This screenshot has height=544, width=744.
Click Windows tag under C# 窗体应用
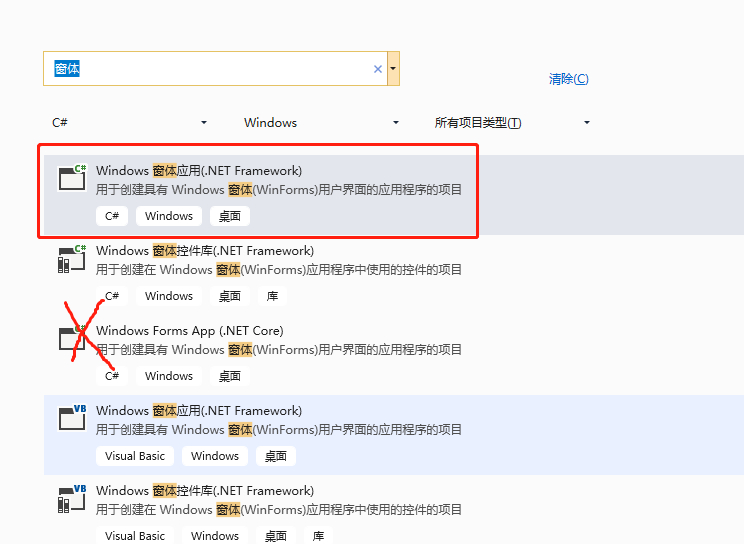tap(169, 216)
